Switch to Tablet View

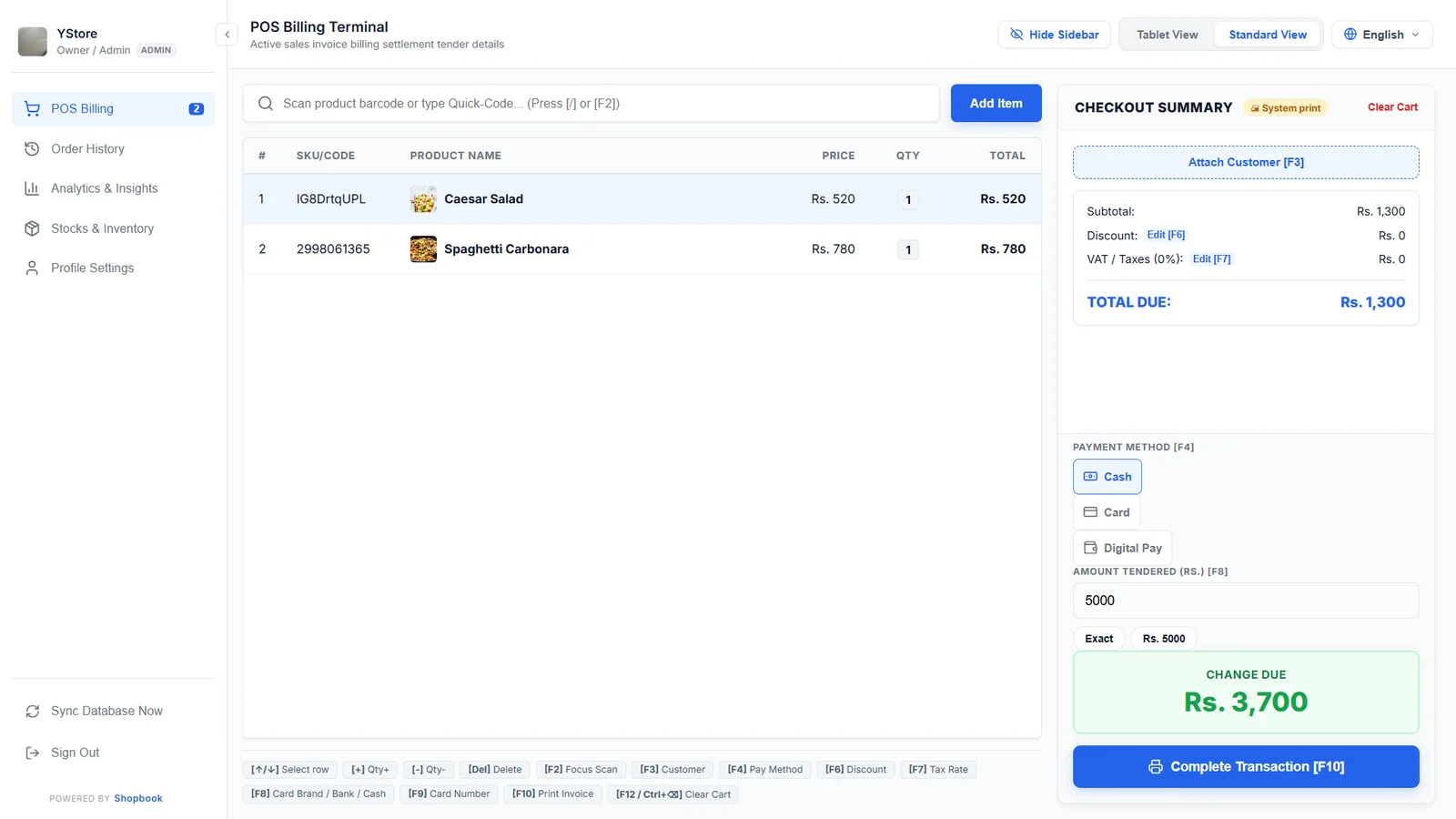[1167, 35]
